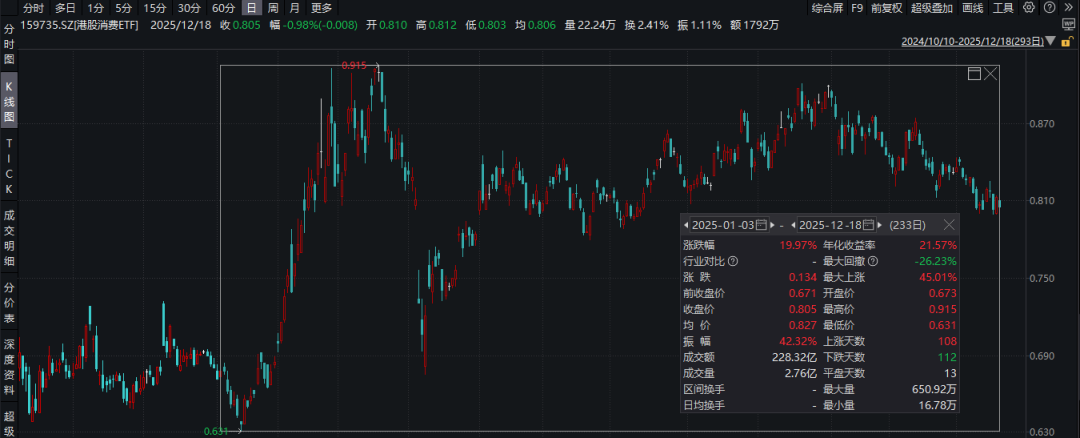The image size is (1080, 438).
Task: Open the end date calendar picker
Action: click(x=869, y=225)
